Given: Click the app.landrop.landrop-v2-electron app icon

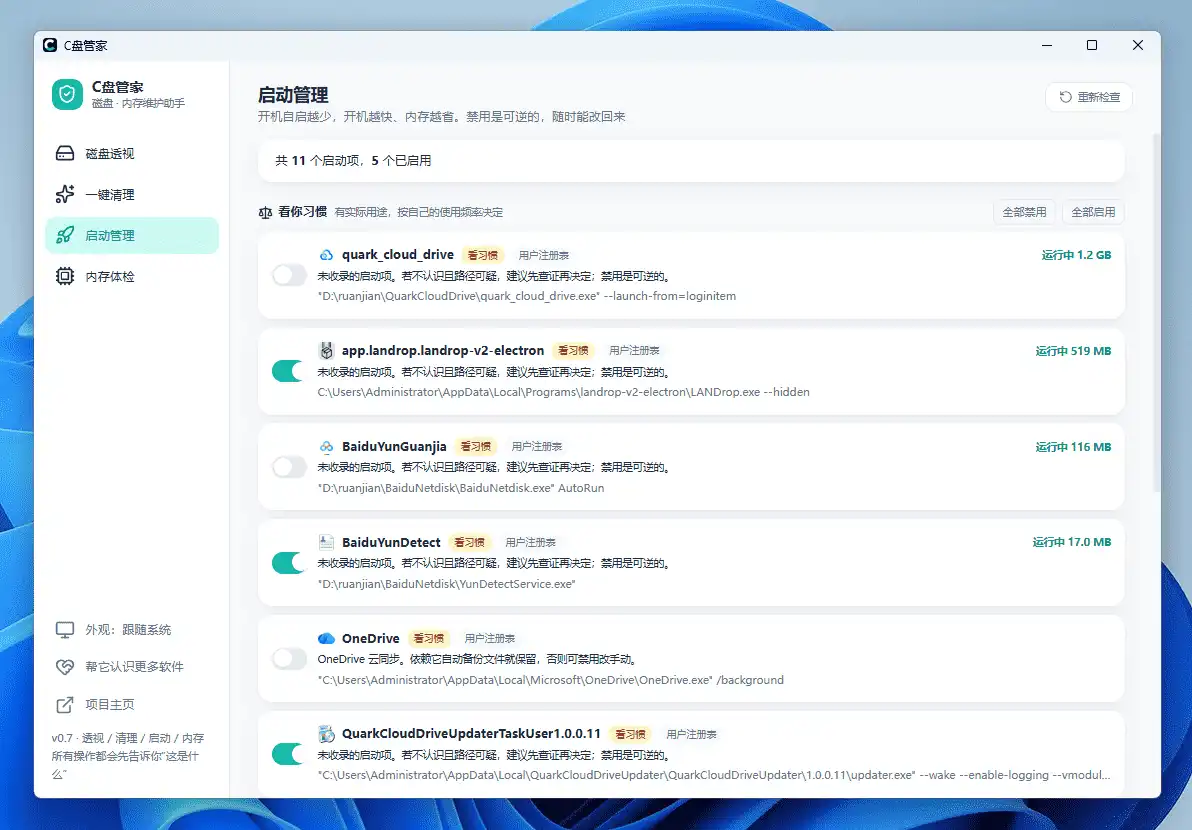Looking at the screenshot, I should [x=326, y=350].
